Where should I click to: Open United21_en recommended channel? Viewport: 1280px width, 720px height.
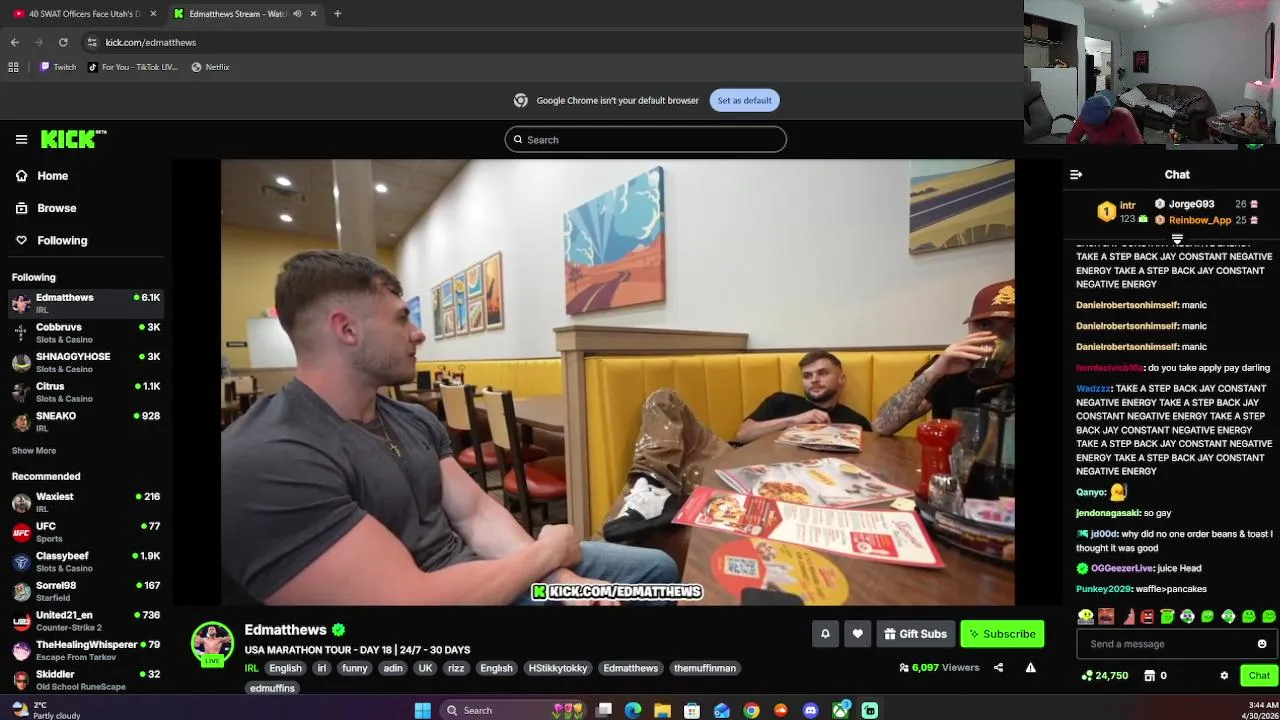tap(86, 621)
